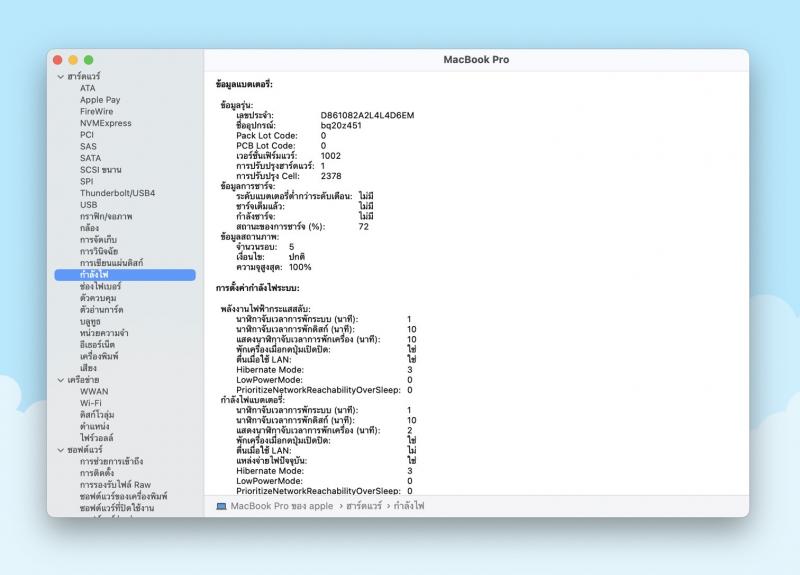Collapse the ซอฟต์แวร์ section chevron
This screenshot has width=800, height=575.
click(61, 450)
